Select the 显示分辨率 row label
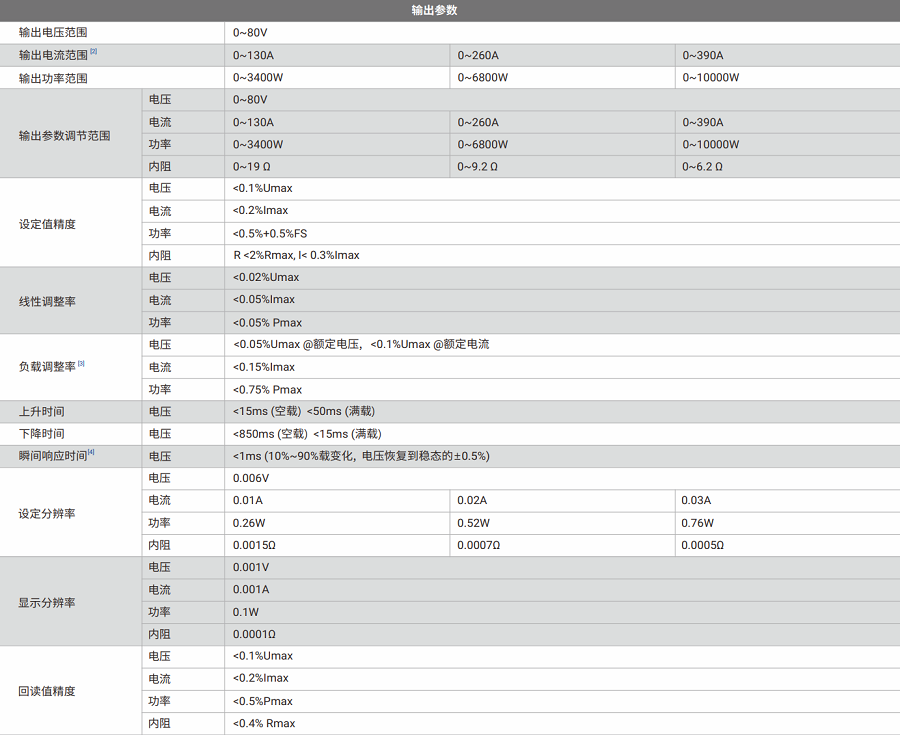This screenshot has width=900, height=735. [47, 602]
